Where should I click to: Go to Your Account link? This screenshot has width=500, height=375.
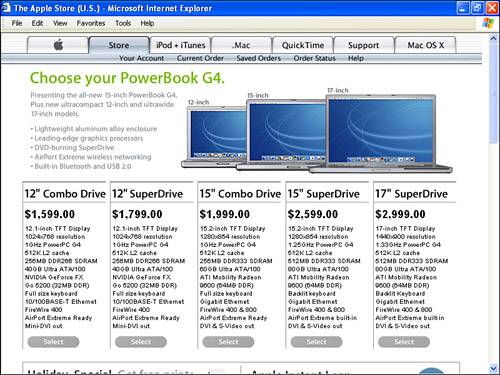[142, 58]
